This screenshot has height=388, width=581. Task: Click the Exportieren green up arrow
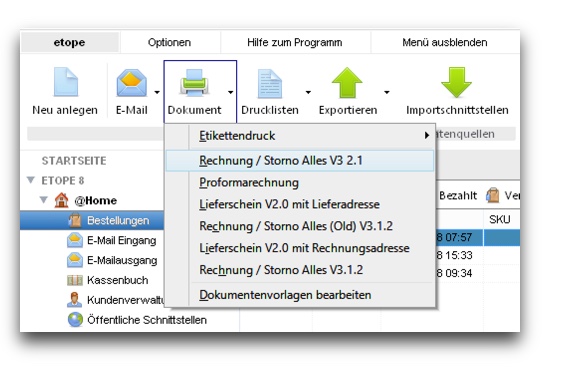(x=347, y=83)
